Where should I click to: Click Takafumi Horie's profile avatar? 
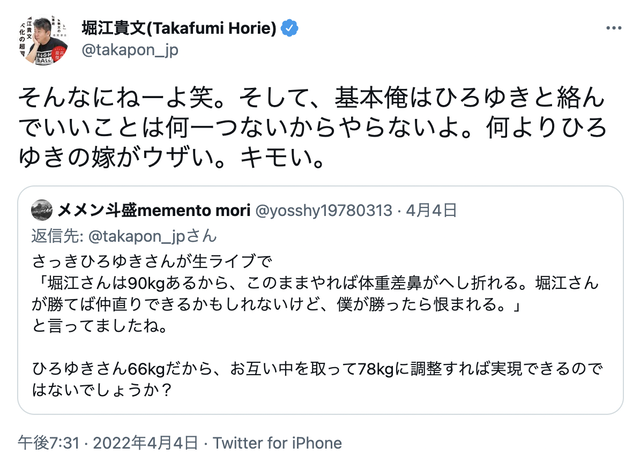tap(42, 40)
